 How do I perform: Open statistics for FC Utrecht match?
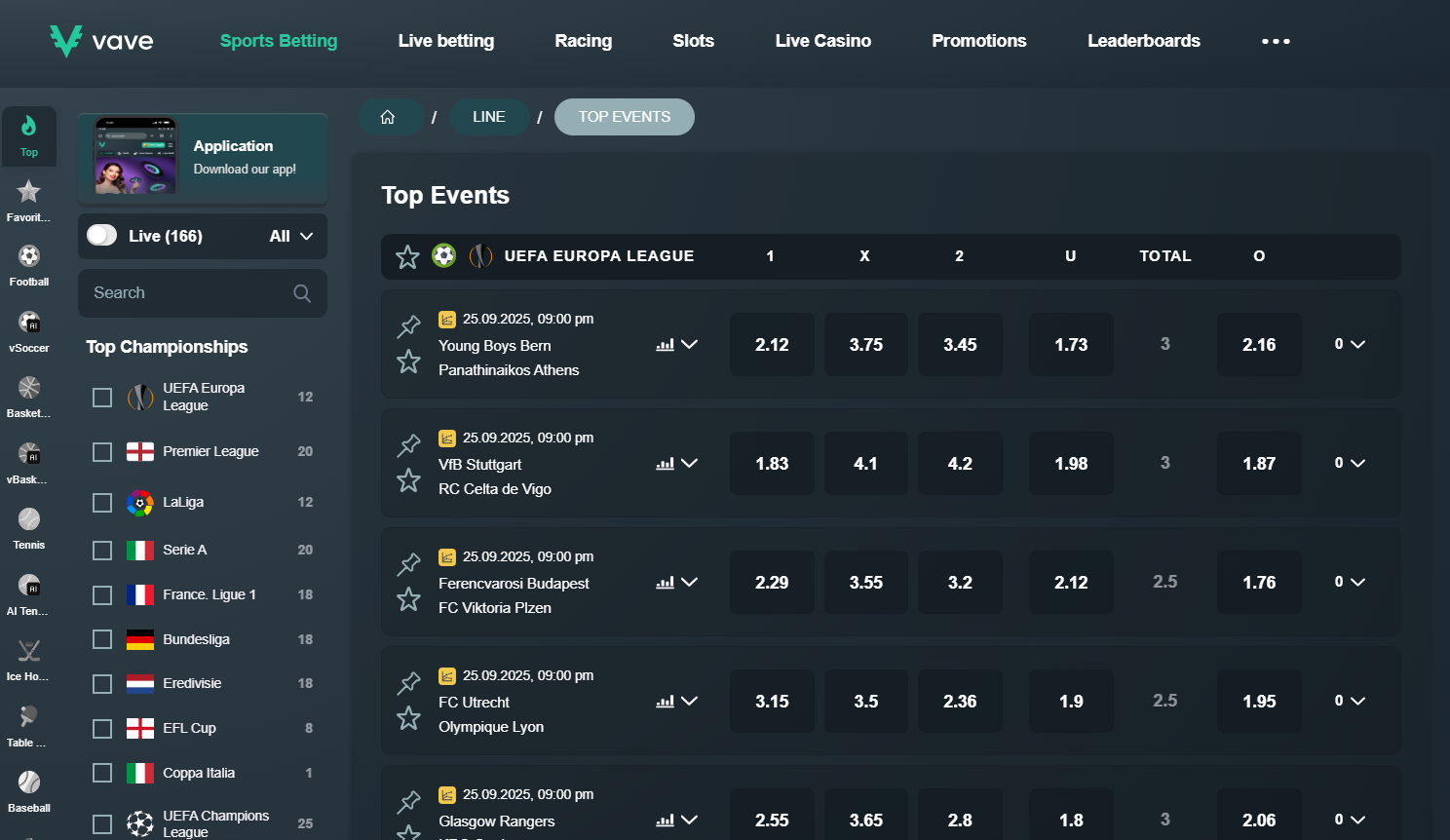coord(665,702)
